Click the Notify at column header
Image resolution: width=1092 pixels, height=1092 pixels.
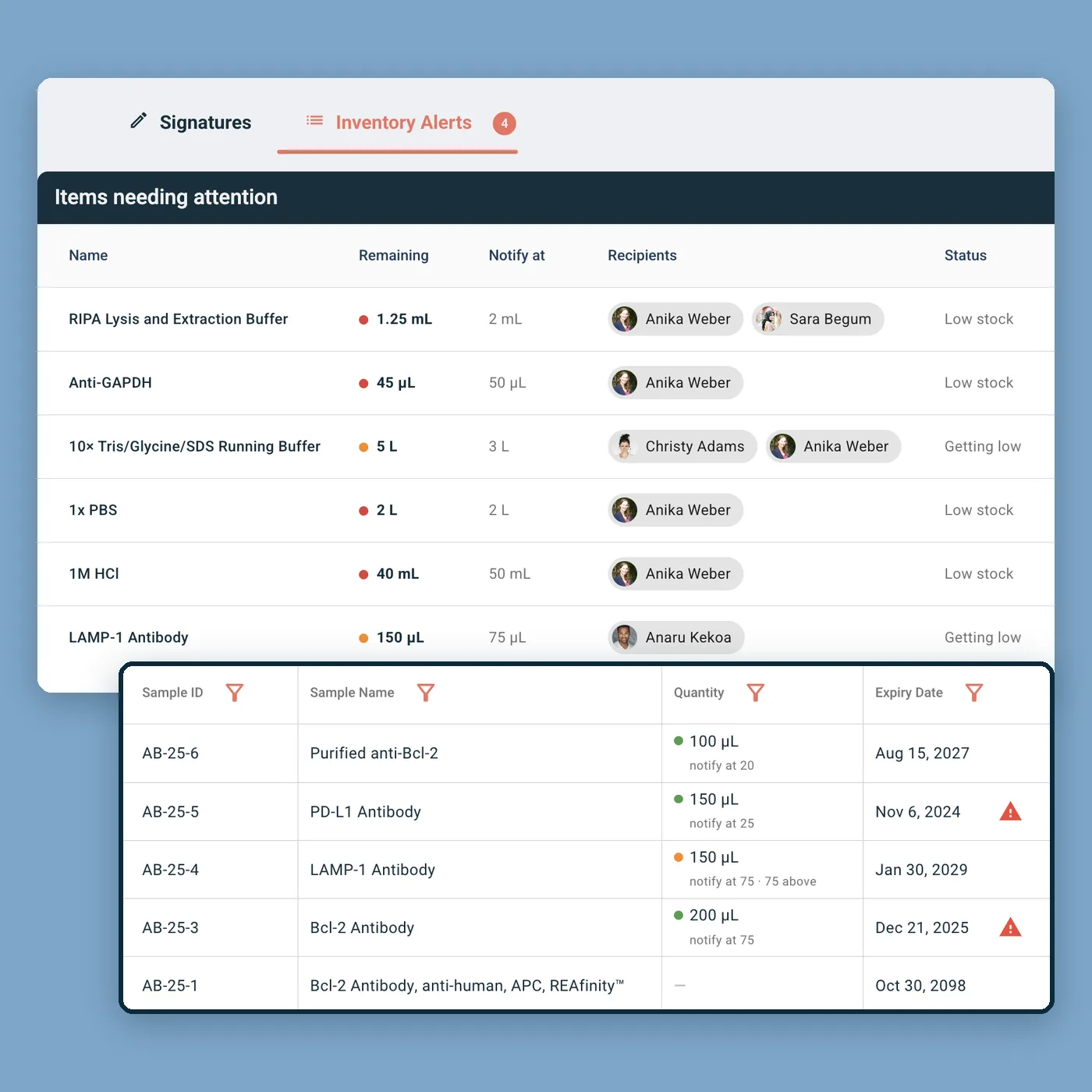516,255
